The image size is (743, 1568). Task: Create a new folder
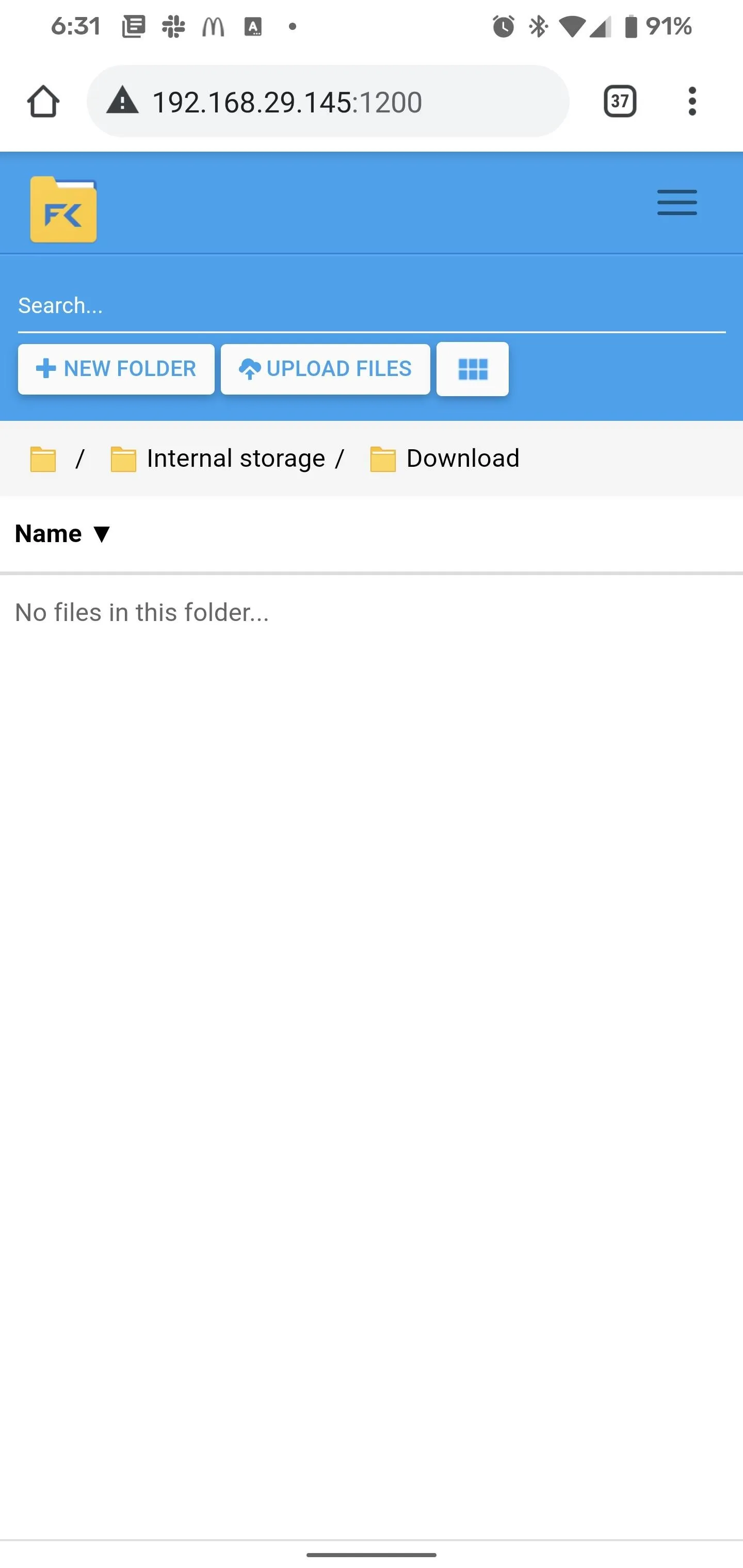116,369
